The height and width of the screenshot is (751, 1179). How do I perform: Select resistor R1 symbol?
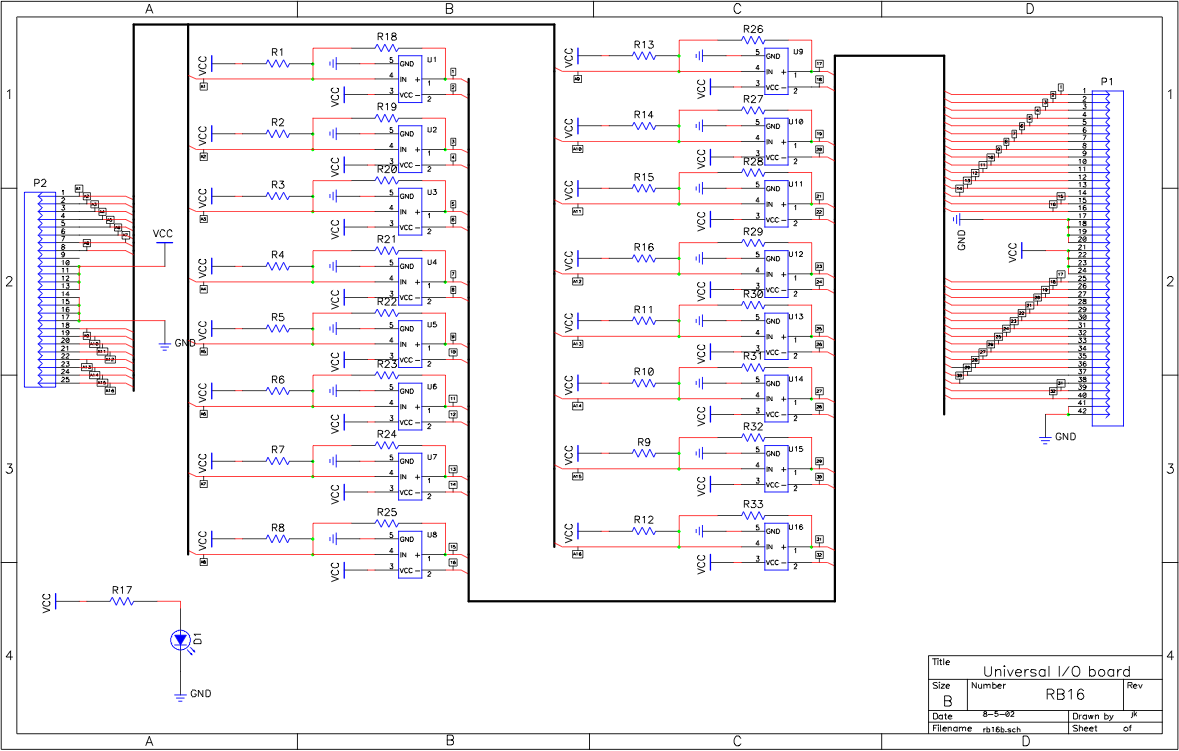(278, 62)
